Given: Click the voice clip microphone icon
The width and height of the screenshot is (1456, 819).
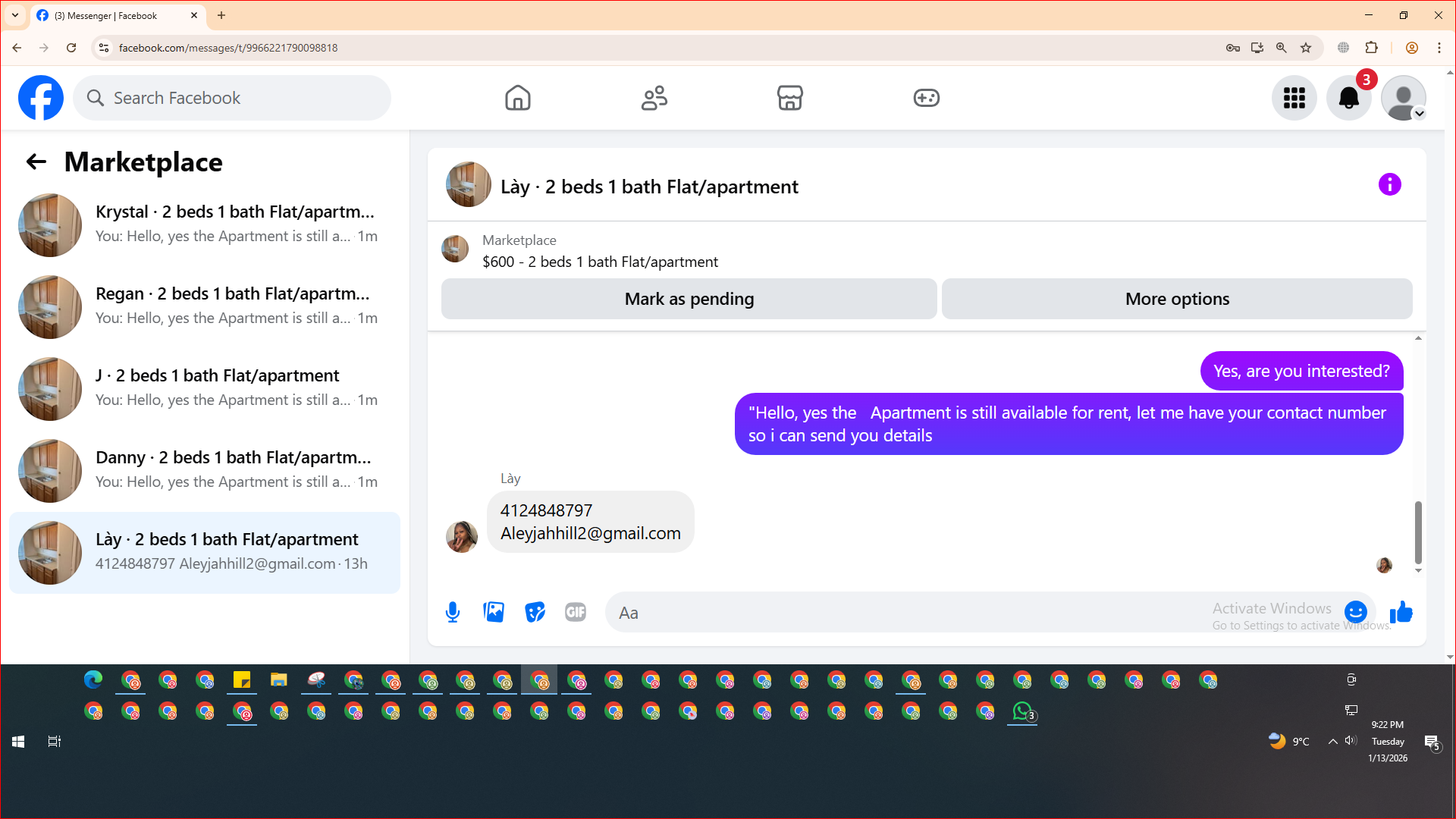Looking at the screenshot, I should [453, 612].
